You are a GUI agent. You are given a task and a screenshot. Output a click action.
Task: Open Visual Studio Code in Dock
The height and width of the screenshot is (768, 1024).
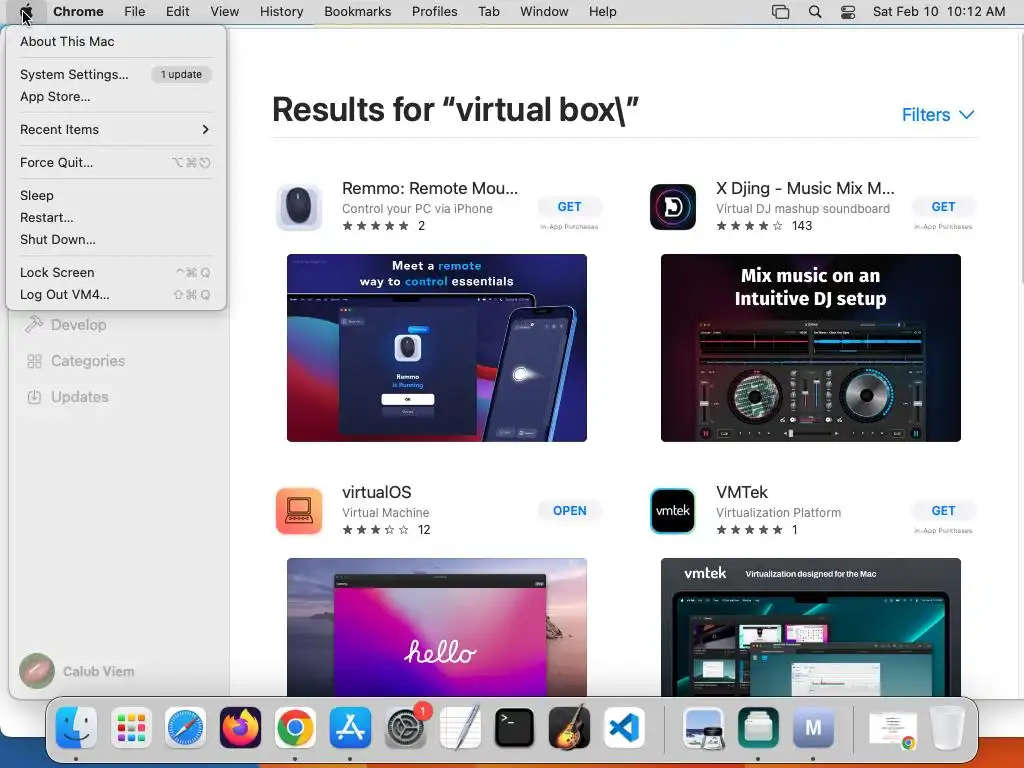[x=624, y=728]
